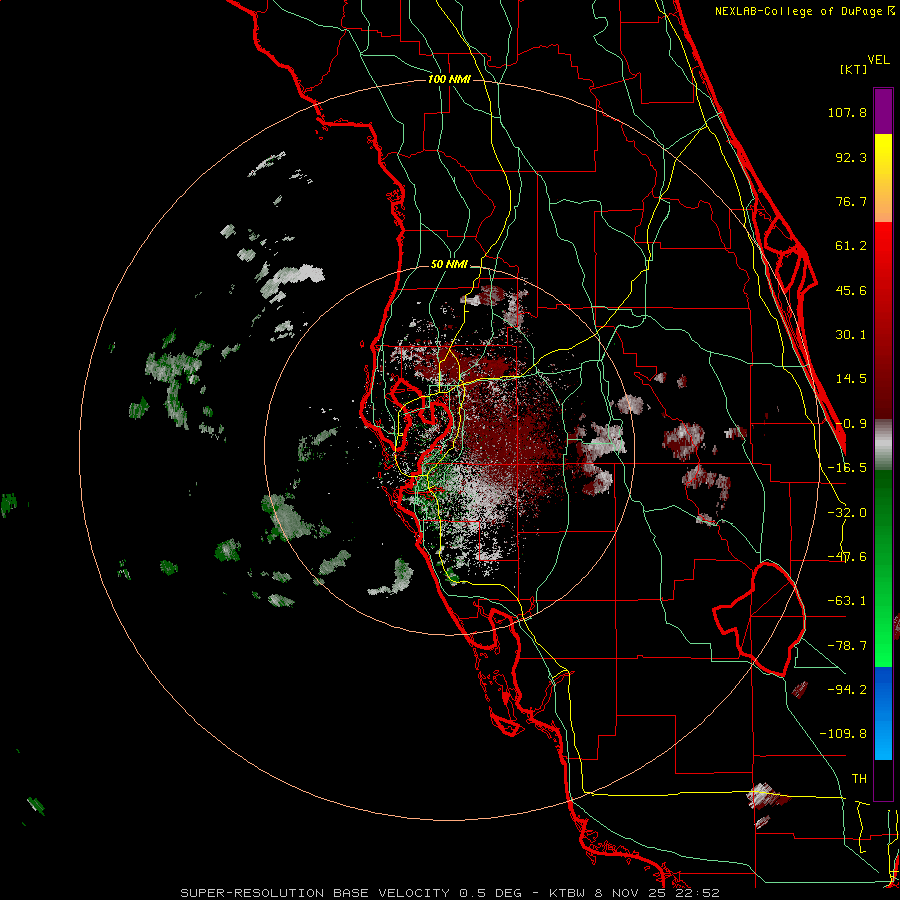Click the [KT] units label

coord(854,69)
